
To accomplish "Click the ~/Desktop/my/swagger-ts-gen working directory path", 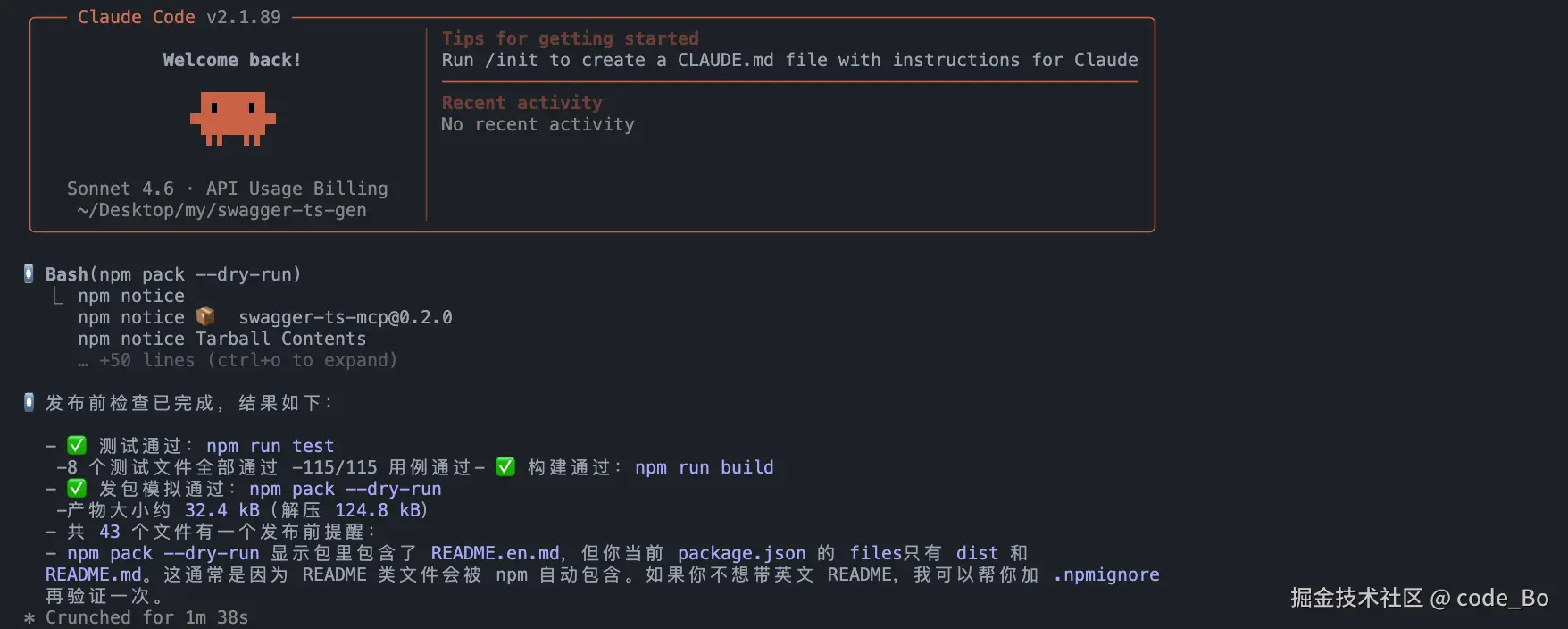I will point(221,210).
